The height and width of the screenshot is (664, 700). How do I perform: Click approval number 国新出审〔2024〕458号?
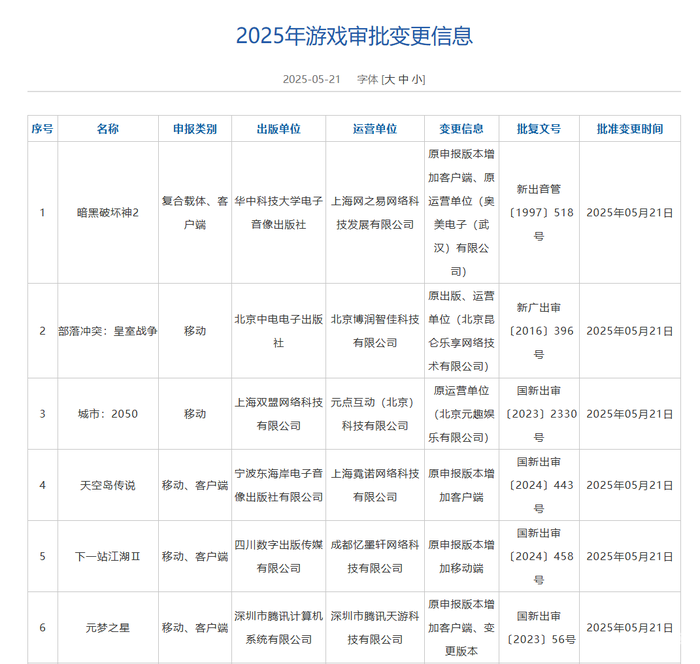pos(539,556)
